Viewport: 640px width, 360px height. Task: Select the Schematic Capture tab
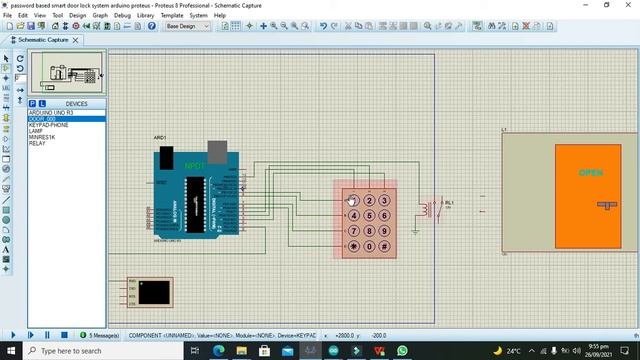pyautogui.click(x=43, y=40)
